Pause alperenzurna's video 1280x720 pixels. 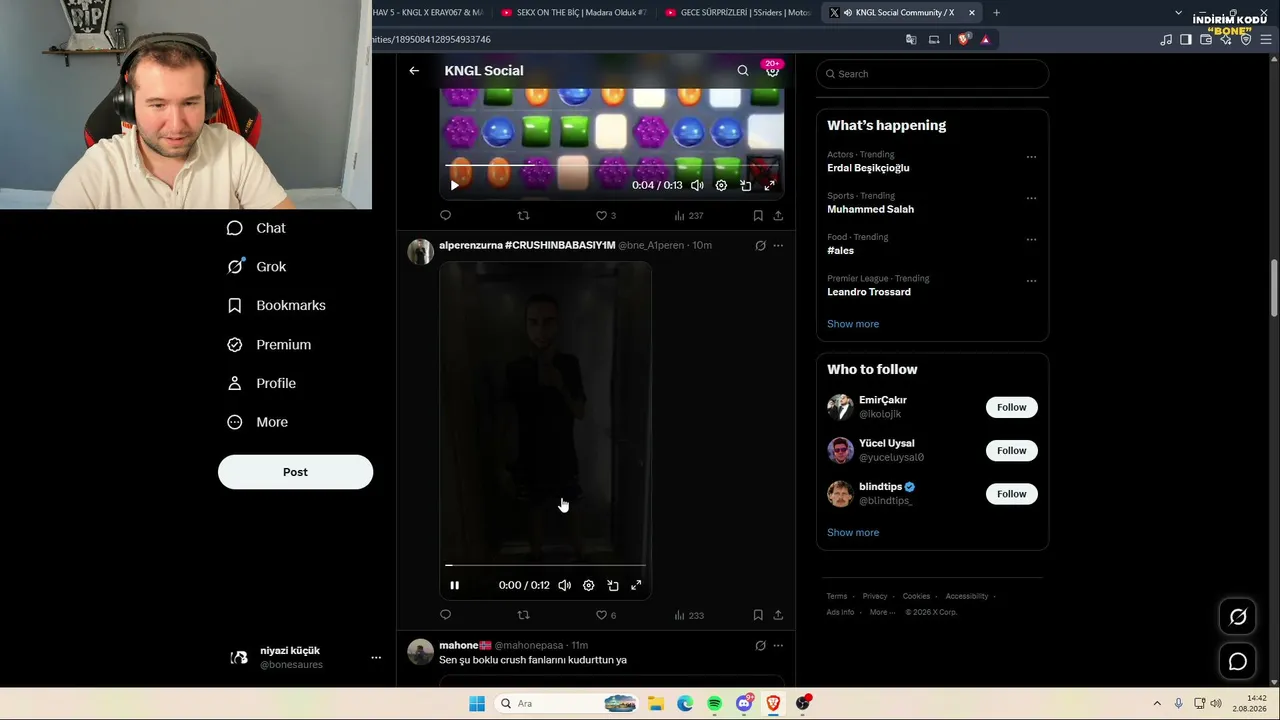tap(454, 585)
